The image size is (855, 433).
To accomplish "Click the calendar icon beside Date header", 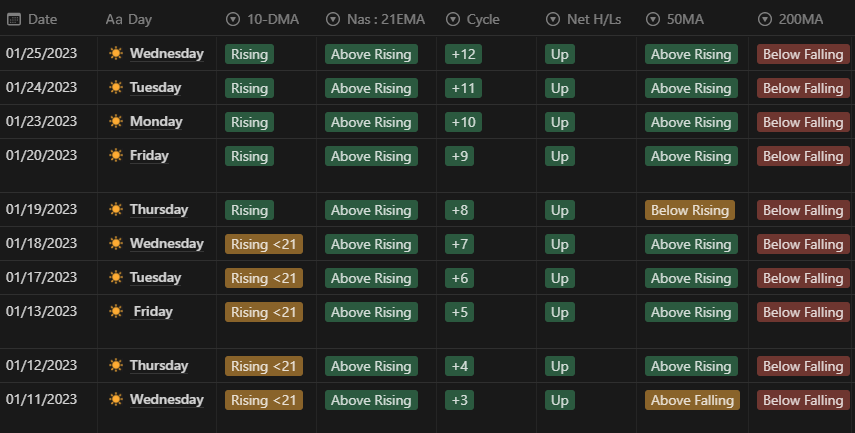I will 14,20.
